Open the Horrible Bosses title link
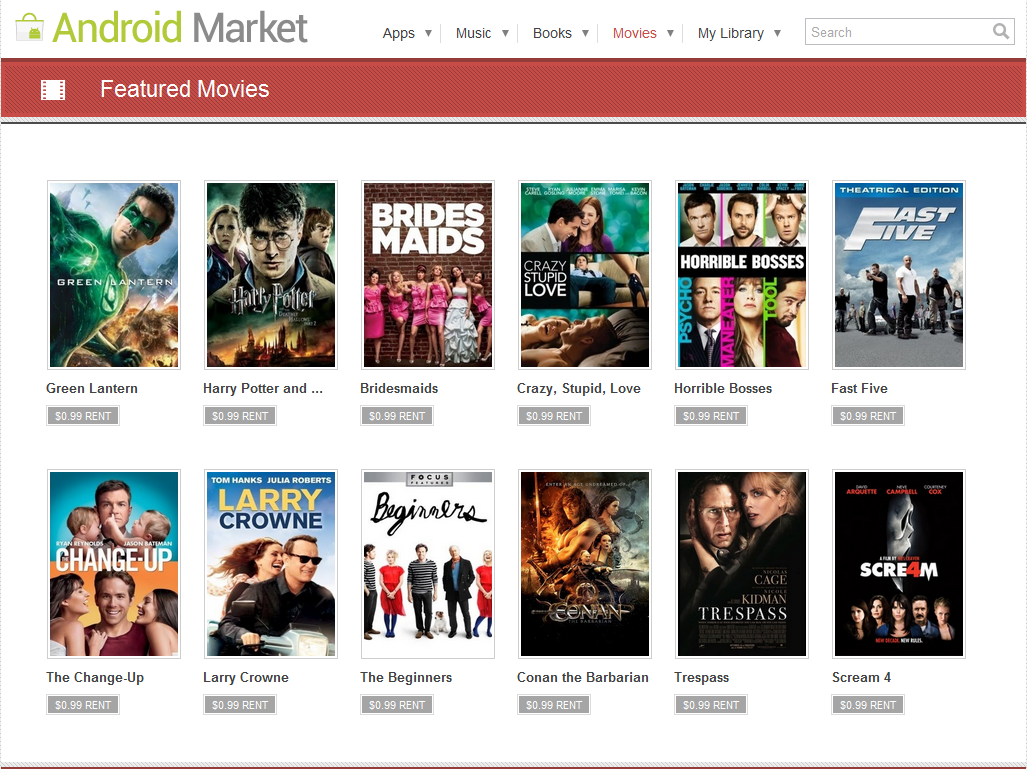This screenshot has height=769, width=1027. click(x=722, y=388)
